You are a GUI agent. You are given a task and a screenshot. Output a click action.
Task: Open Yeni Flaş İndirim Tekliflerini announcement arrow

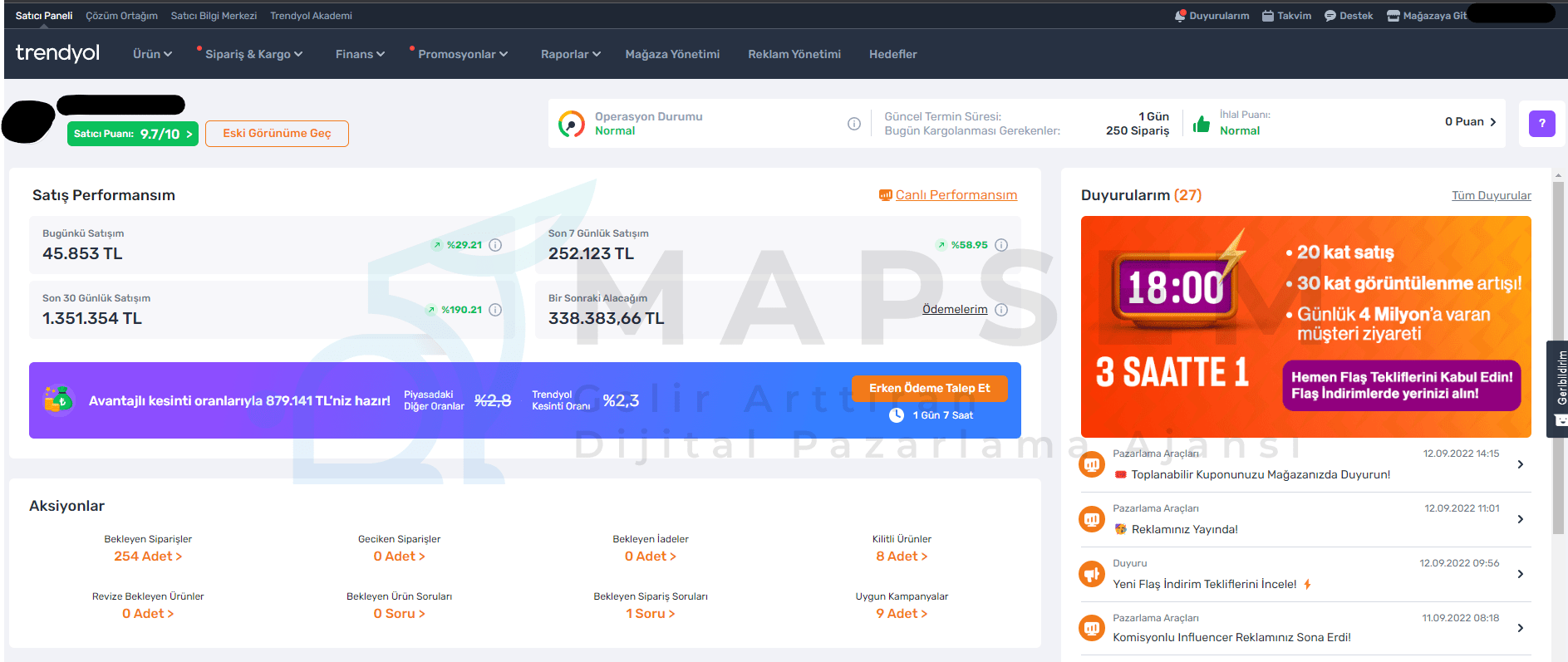[1521, 574]
